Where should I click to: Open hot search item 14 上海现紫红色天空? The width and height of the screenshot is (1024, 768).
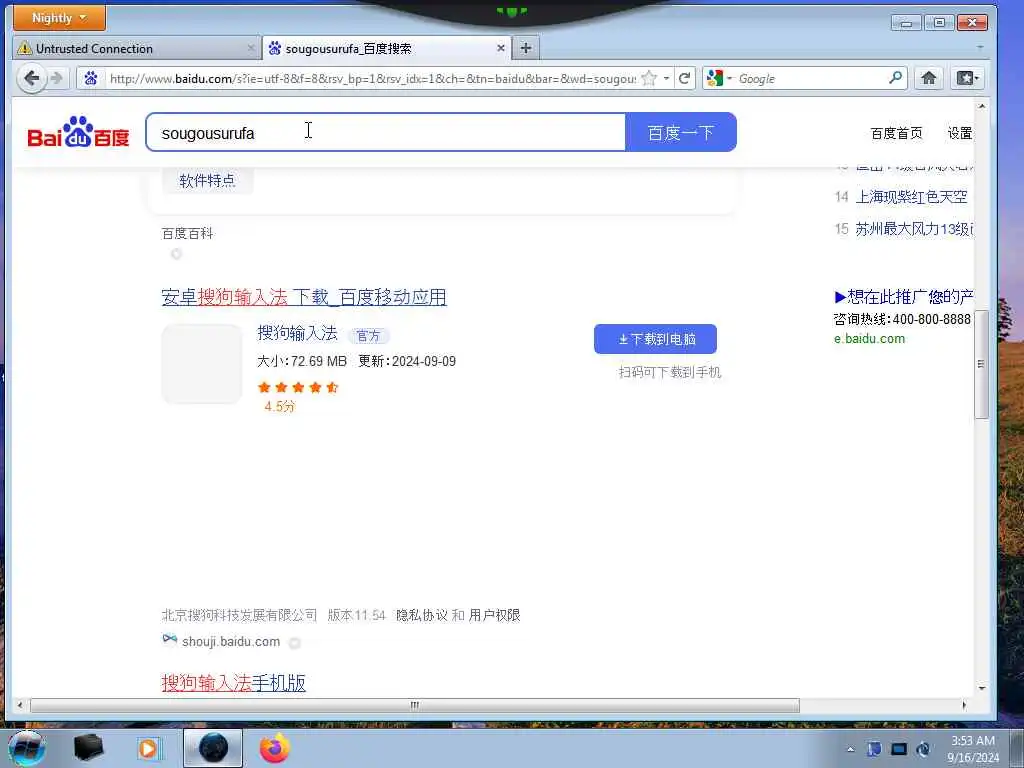pos(911,197)
